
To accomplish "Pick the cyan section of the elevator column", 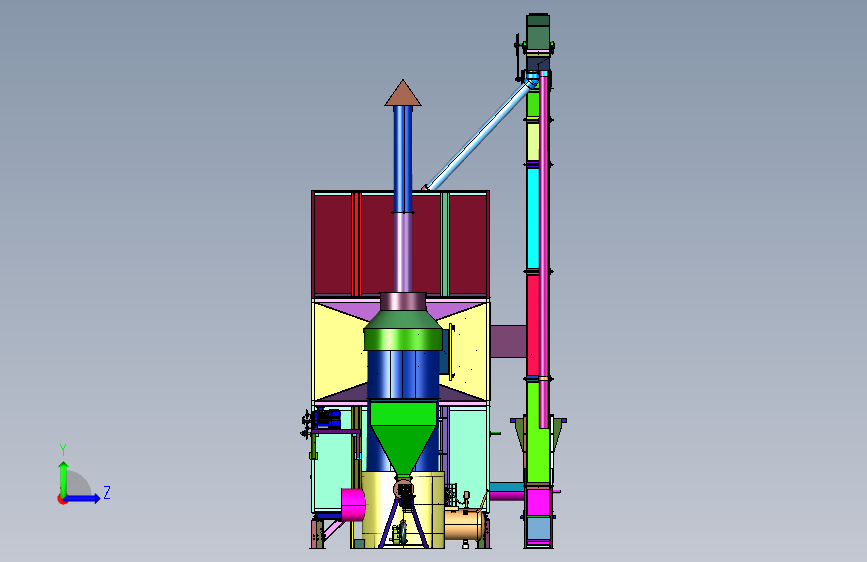I will click(x=533, y=218).
